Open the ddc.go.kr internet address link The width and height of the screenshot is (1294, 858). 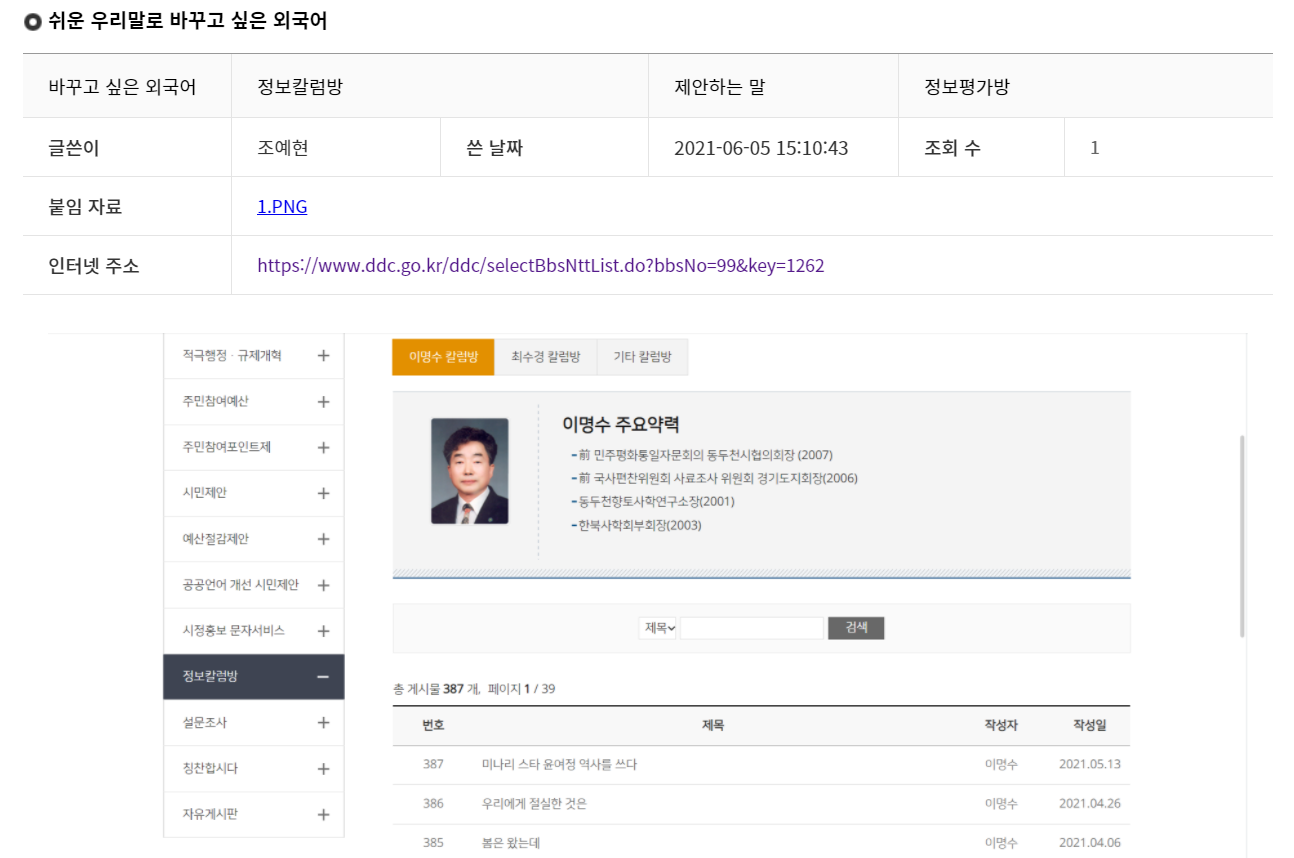[x=540, y=266]
